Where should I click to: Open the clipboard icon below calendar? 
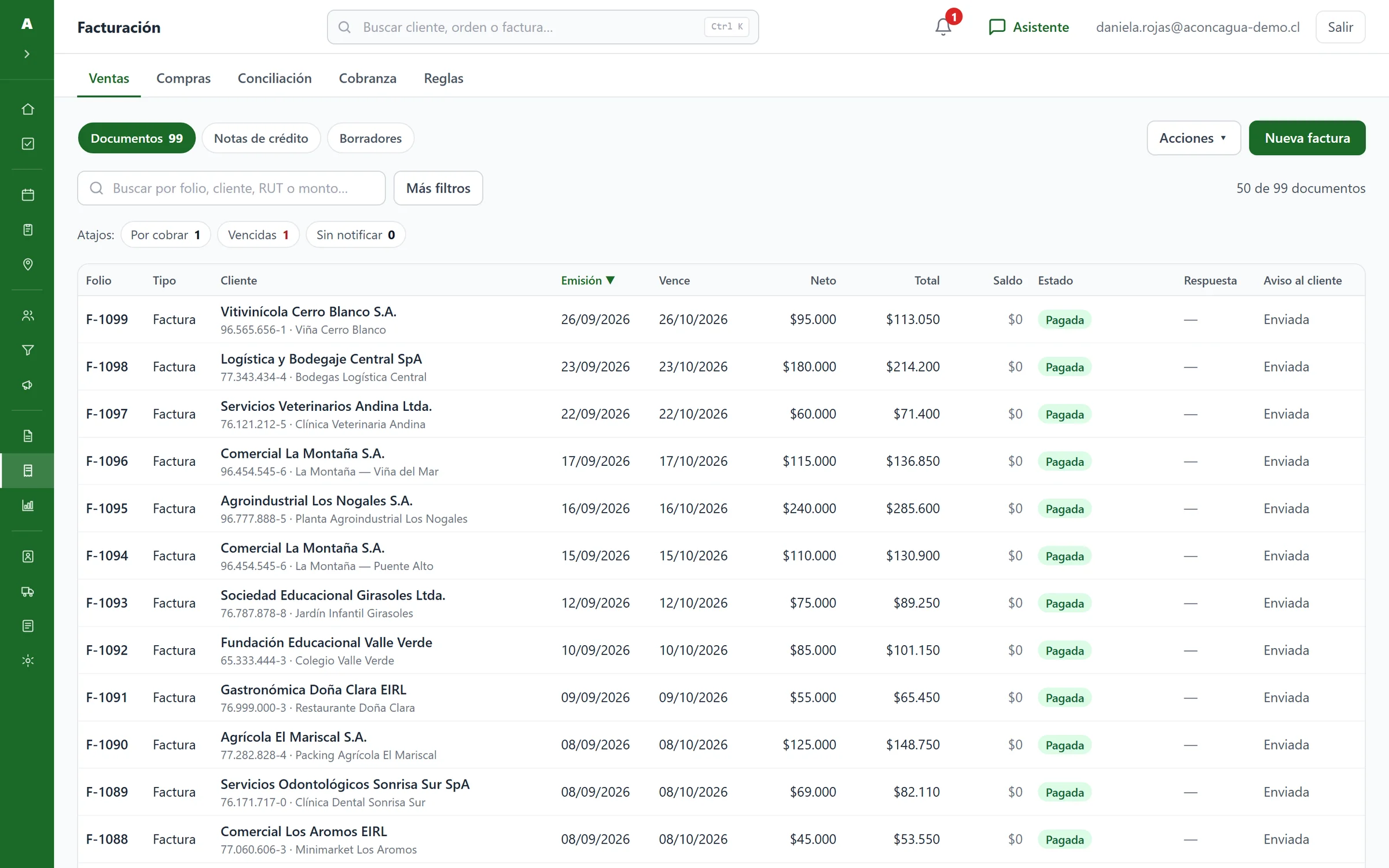click(x=27, y=230)
